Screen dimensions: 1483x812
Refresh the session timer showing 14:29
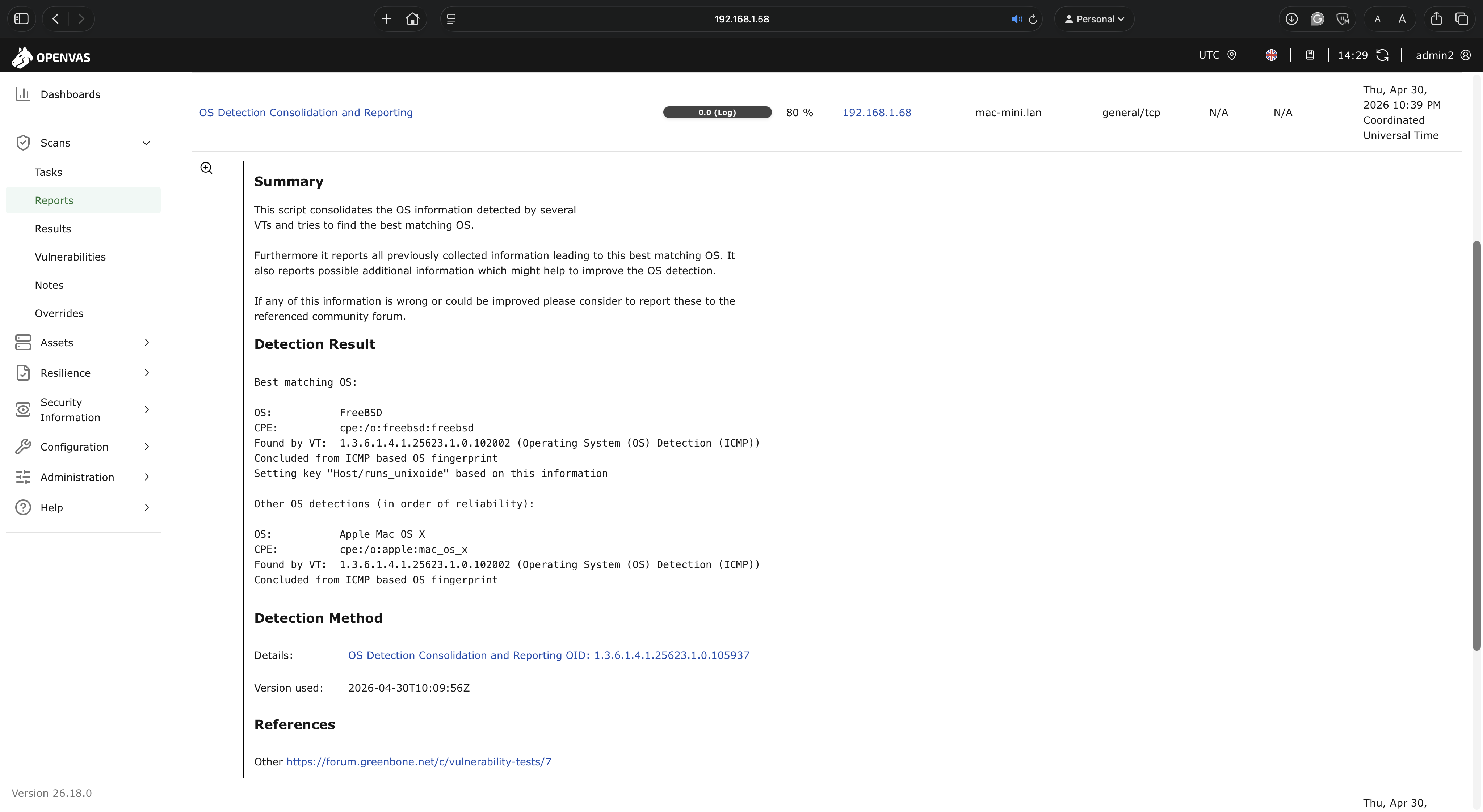[1382, 55]
